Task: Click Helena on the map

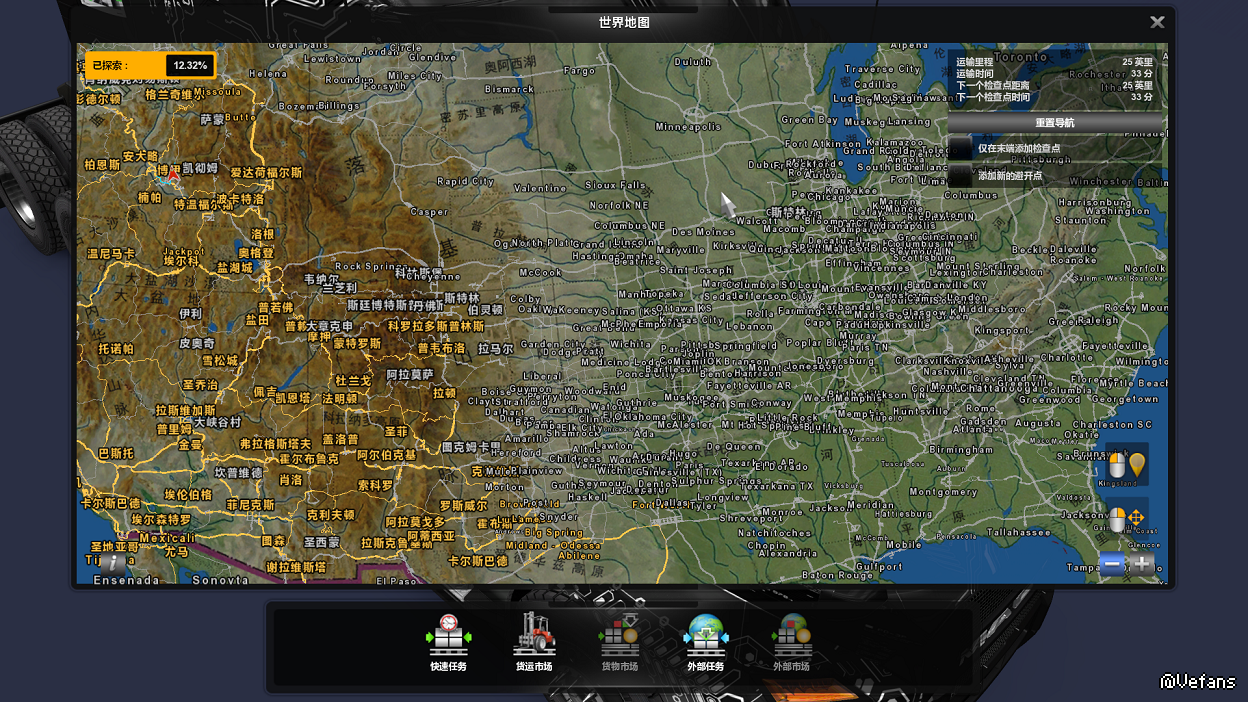Action: 268,74
